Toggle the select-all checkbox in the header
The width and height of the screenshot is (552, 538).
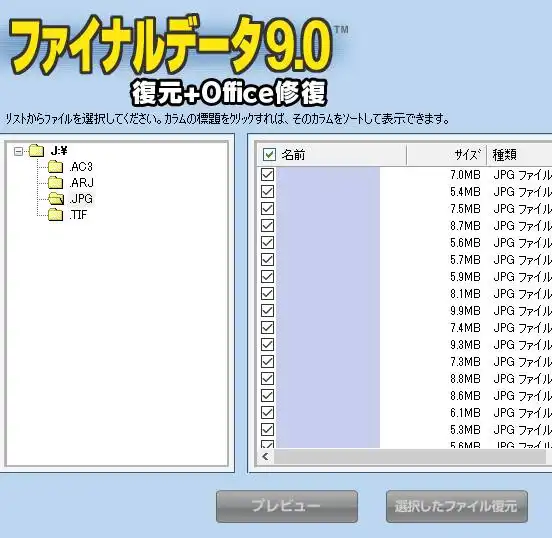tap(269, 154)
